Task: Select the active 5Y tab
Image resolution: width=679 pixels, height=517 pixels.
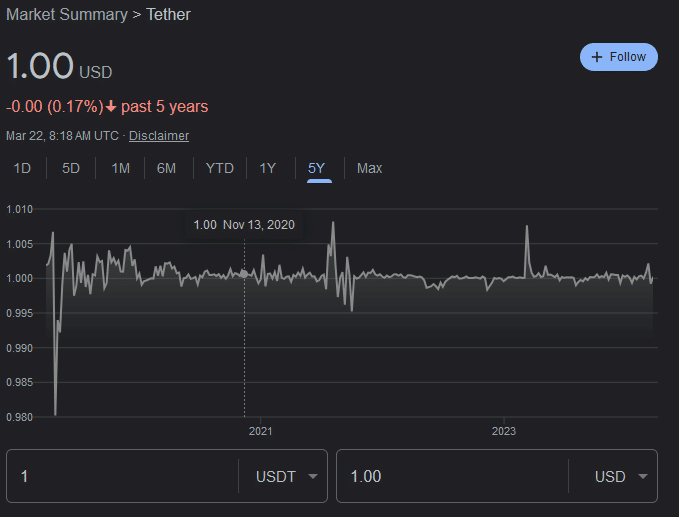Action: [x=317, y=168]
